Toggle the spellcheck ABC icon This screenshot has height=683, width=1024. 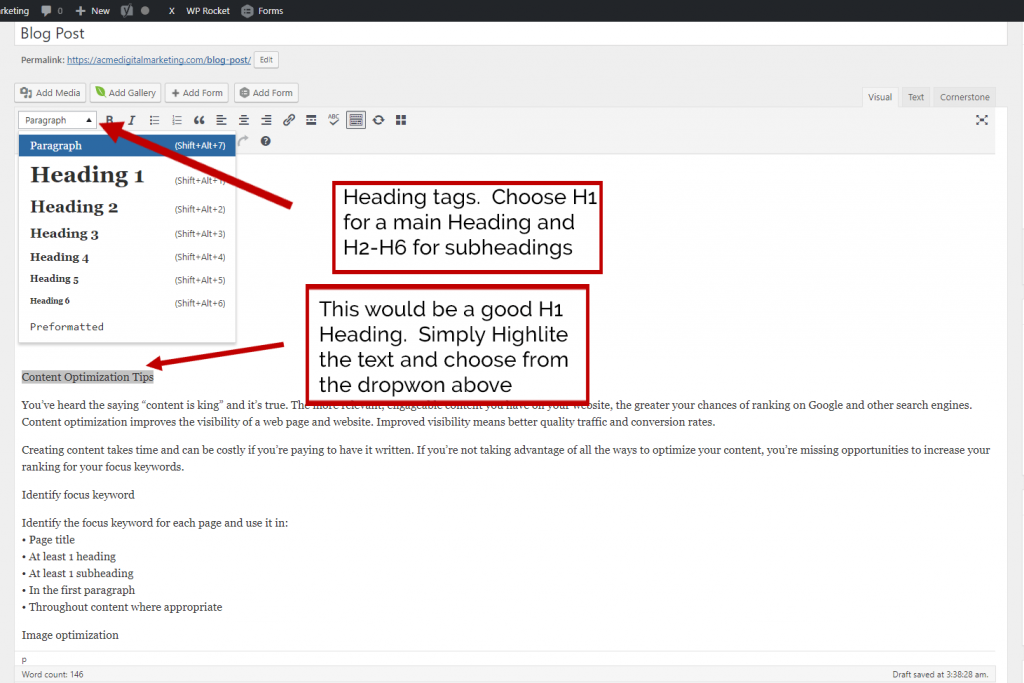point(334,120)
